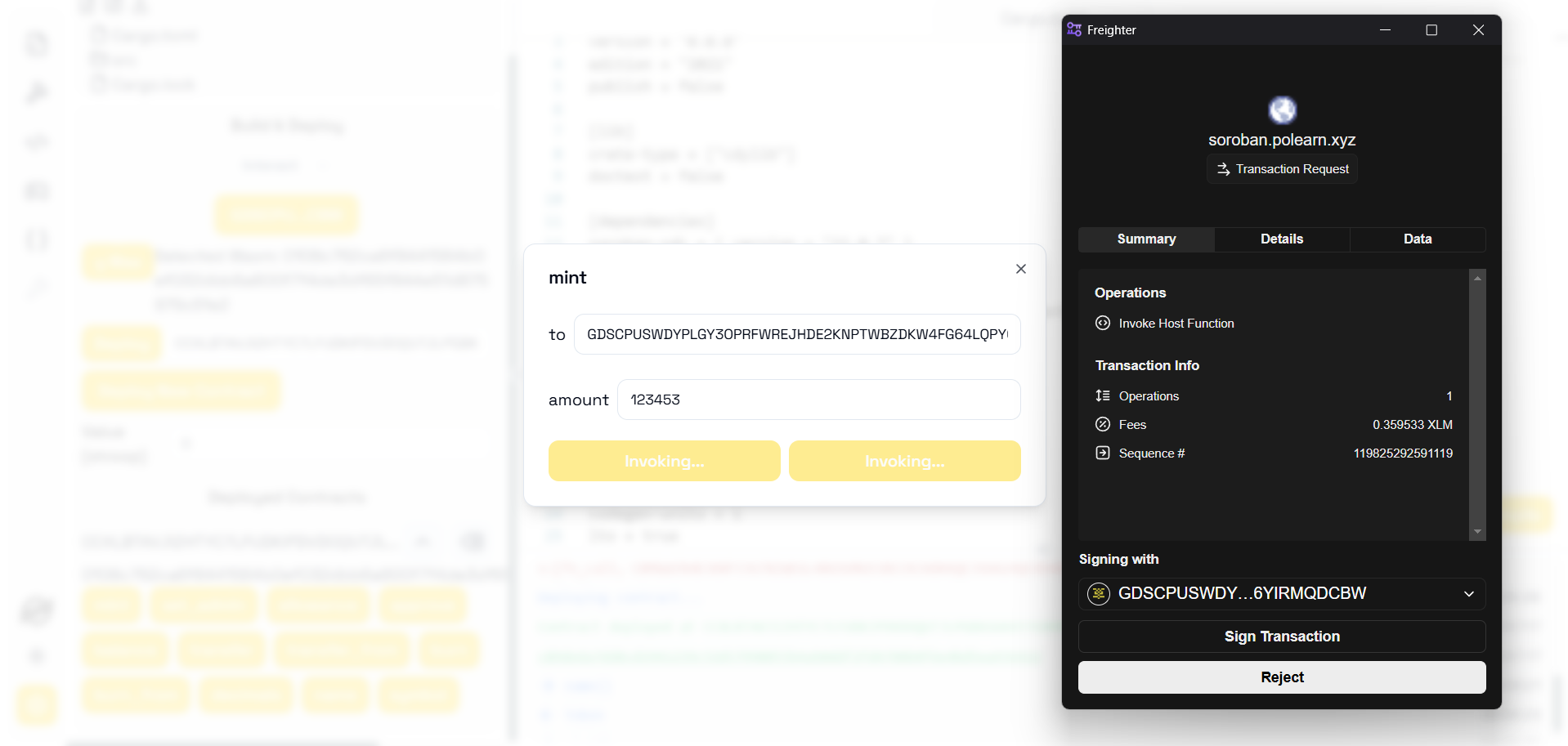The image size is (1568, 746).
Task: Click the 'to' address input field
Action: click(x=797, y=334)
